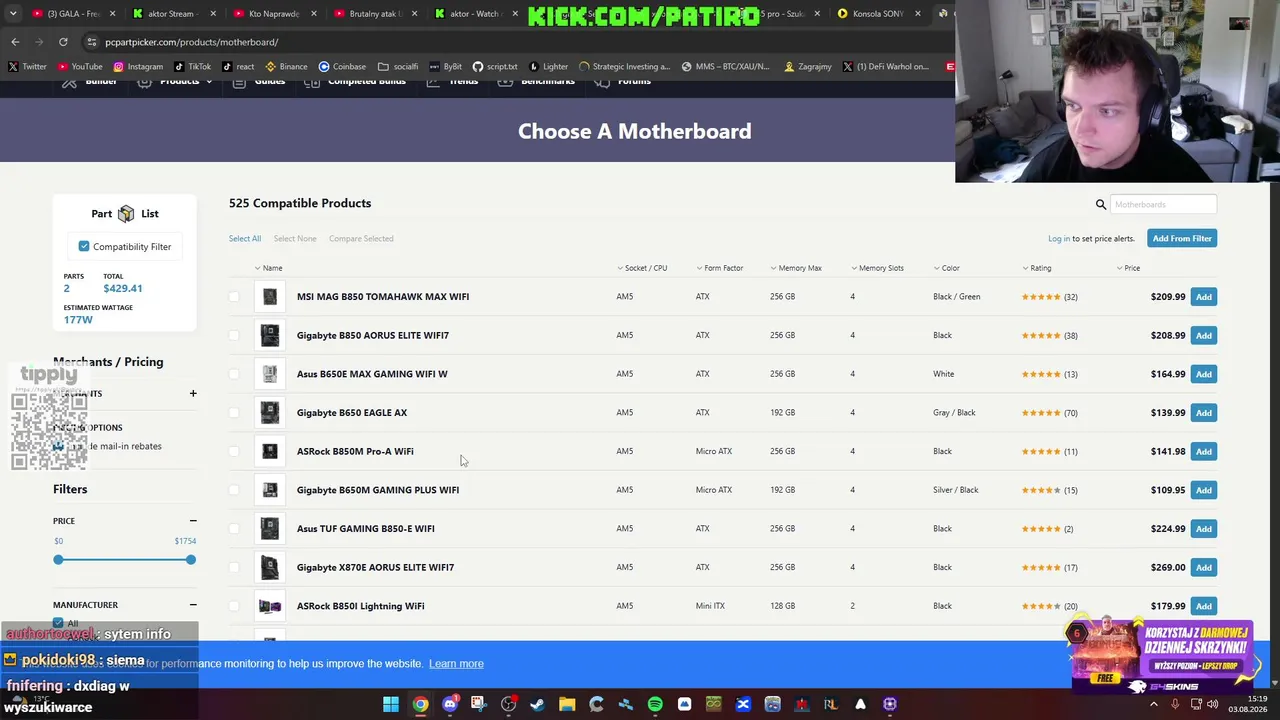Screen dimensions: 1280x720
Task: Open the Binance bookmark
Action: tap(286, 67)
